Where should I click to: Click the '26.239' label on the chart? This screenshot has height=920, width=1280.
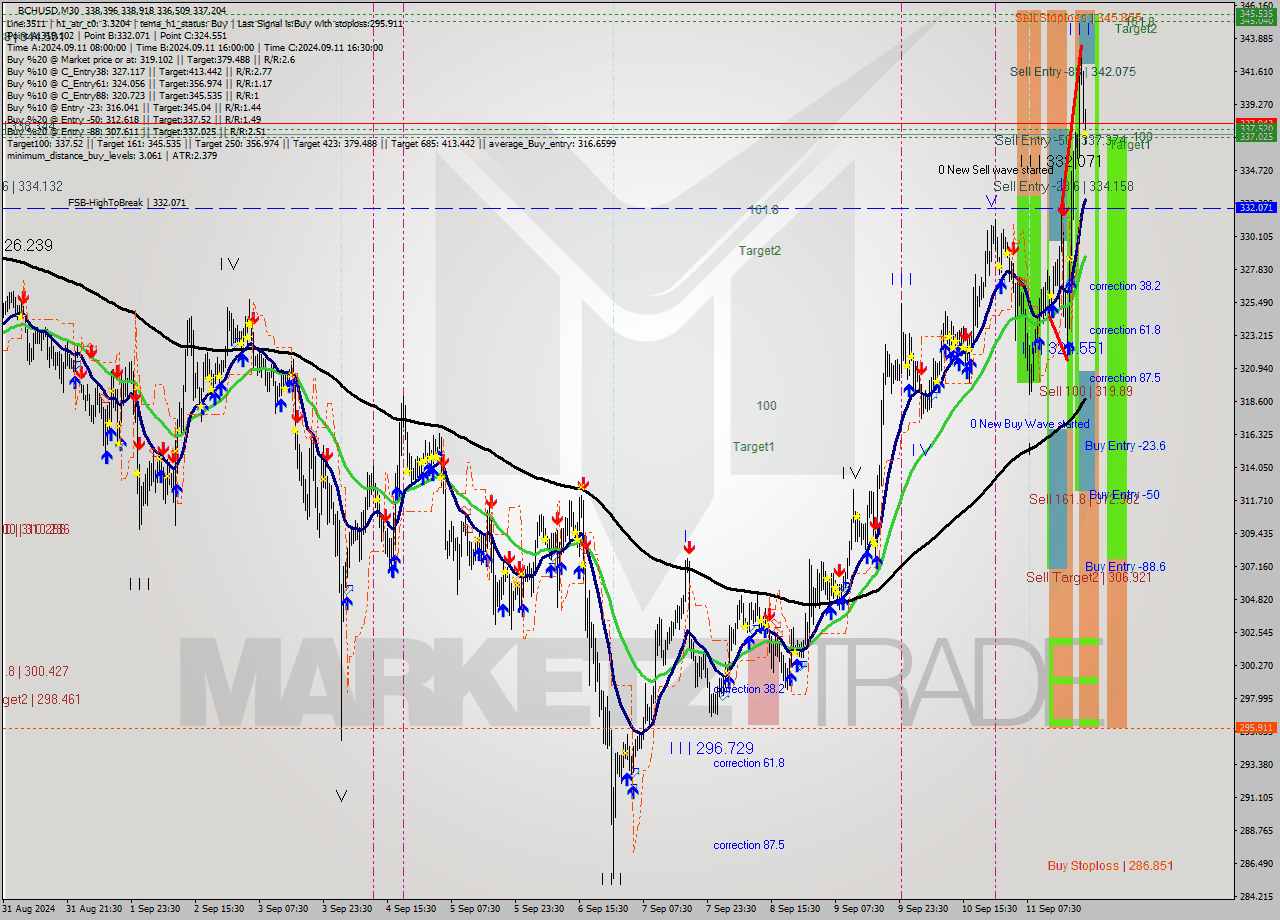tap(27, 245)
